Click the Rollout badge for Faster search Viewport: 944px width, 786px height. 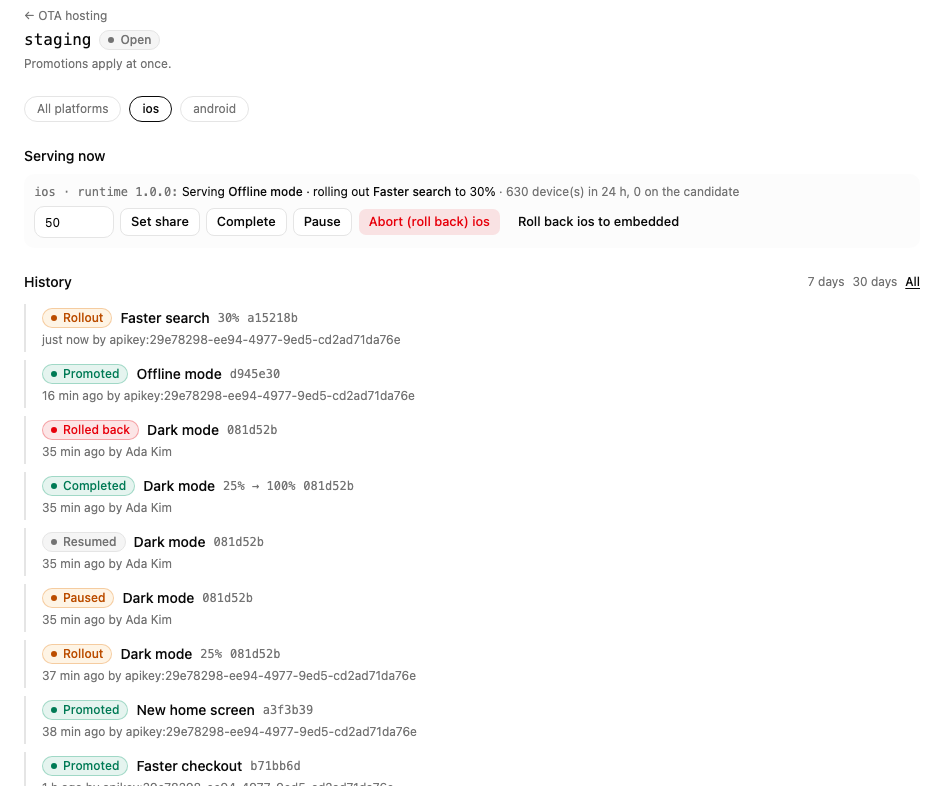pyautogui.click(x=77, y=318)
